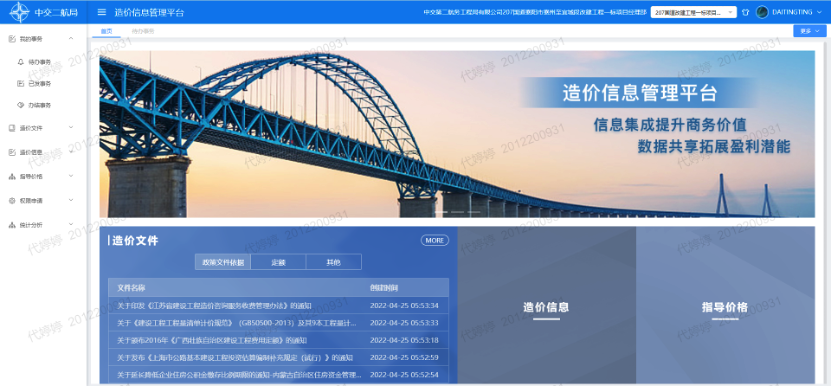
Task: Open the project selection dropdown in the header
Action: click(694, 12)
